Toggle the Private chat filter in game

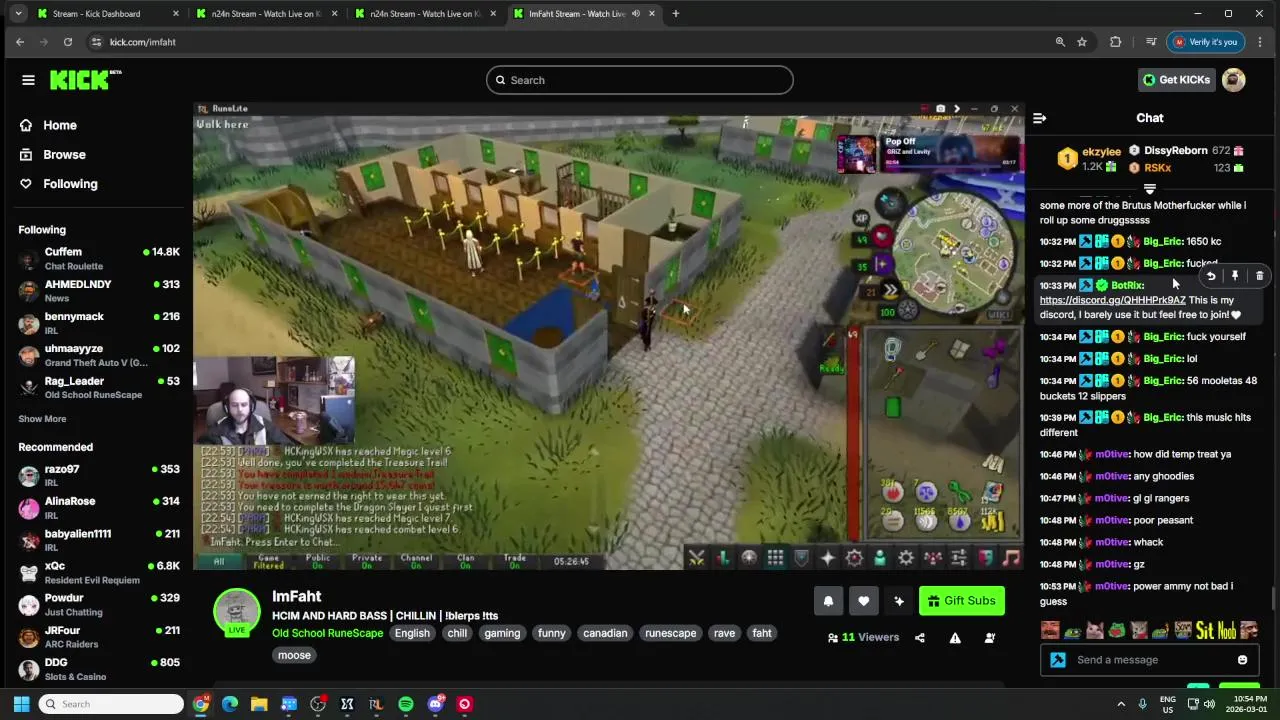(367, 561)
